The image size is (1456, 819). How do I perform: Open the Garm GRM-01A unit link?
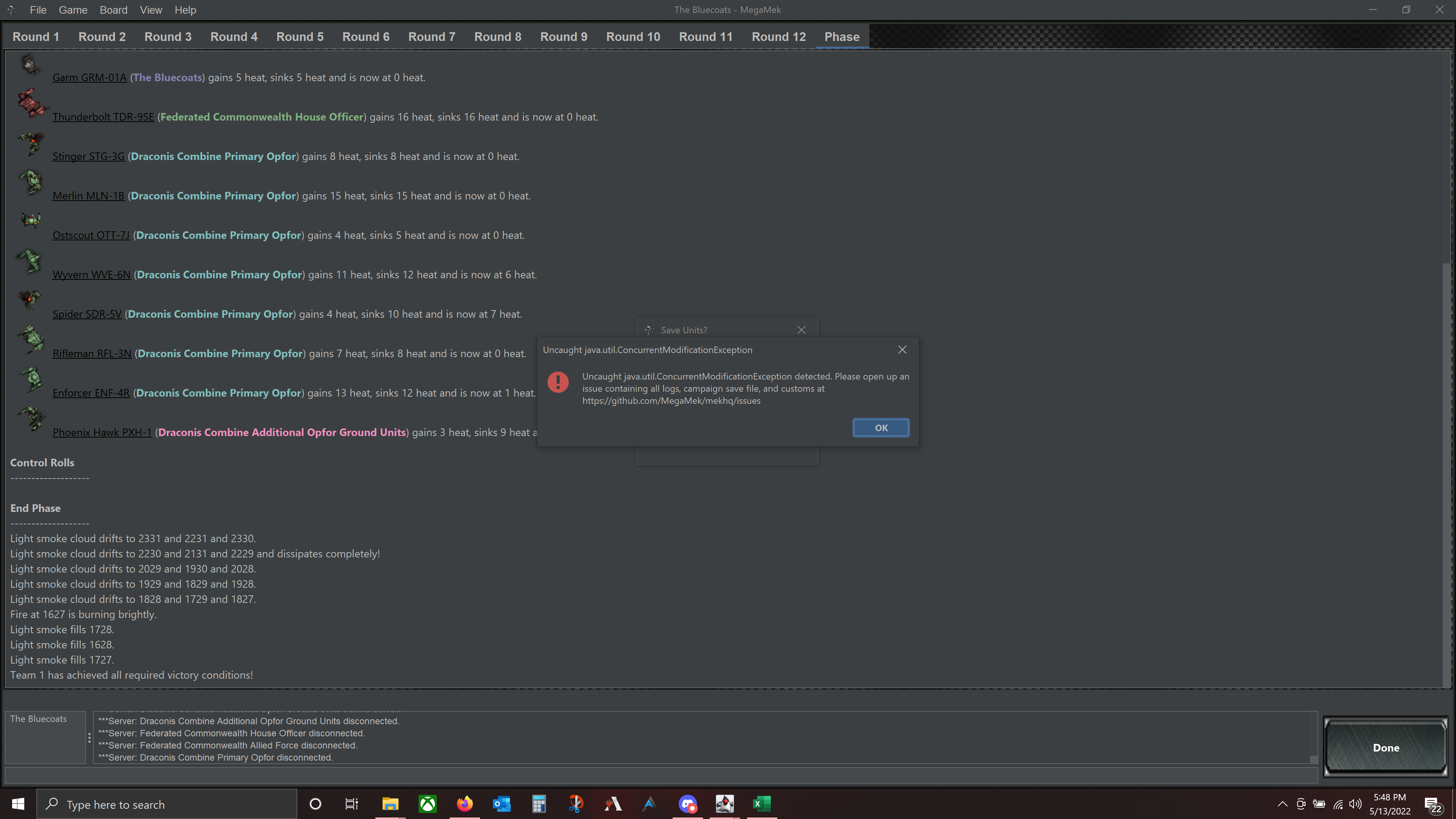coord(89,77)
